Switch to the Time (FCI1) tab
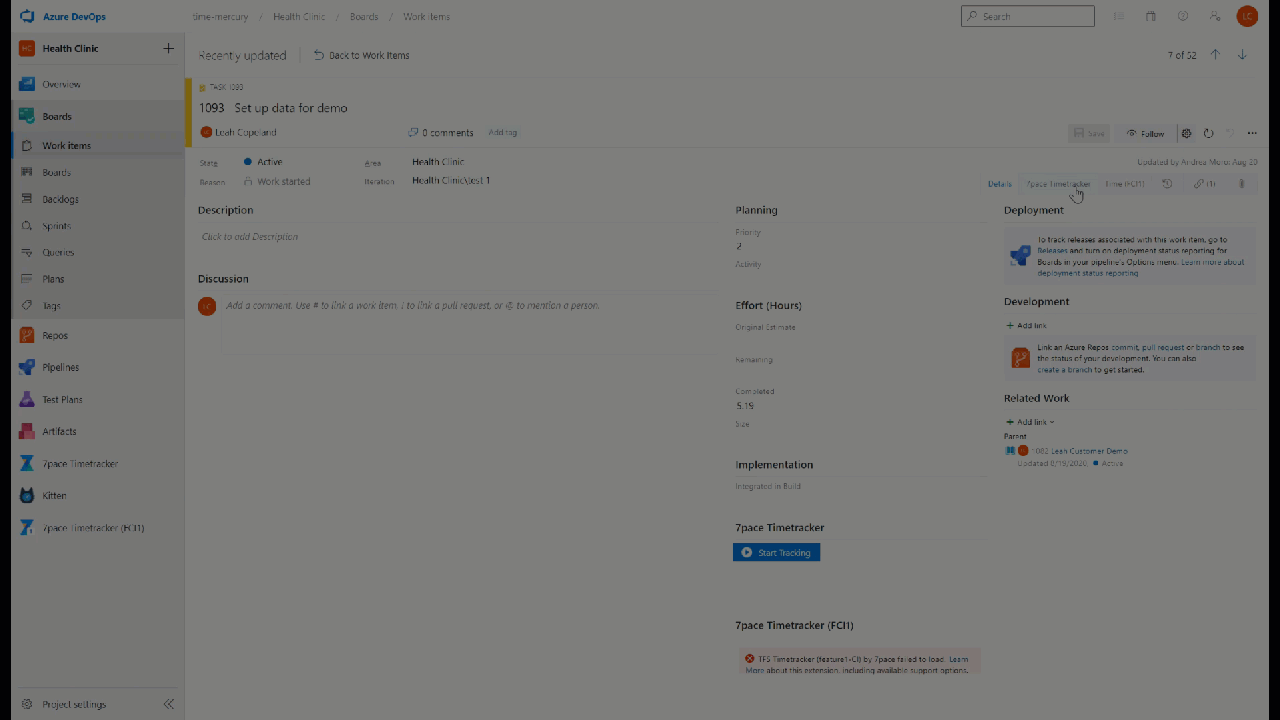This screenshot has height=720, width=1280. coord(1124,184)
